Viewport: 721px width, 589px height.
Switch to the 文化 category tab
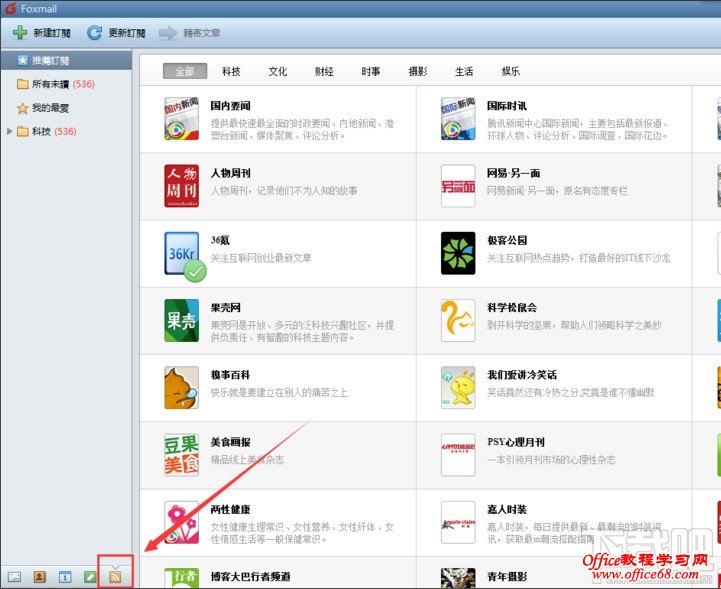pos(278,71)
